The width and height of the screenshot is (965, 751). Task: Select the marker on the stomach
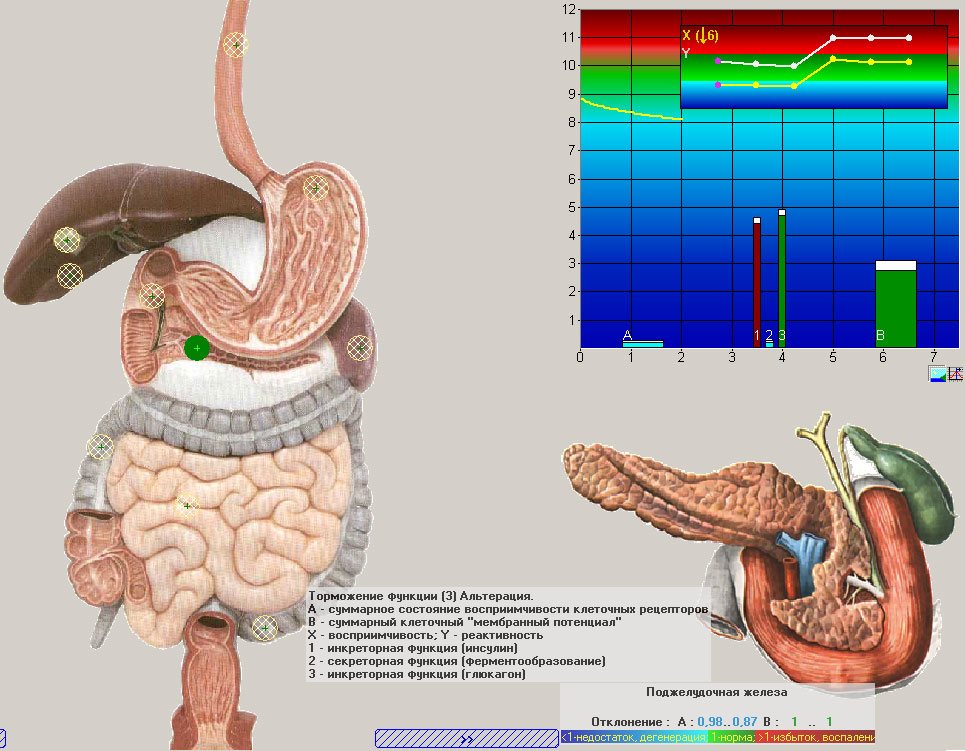pyautogui.click(x=316, y=188)
